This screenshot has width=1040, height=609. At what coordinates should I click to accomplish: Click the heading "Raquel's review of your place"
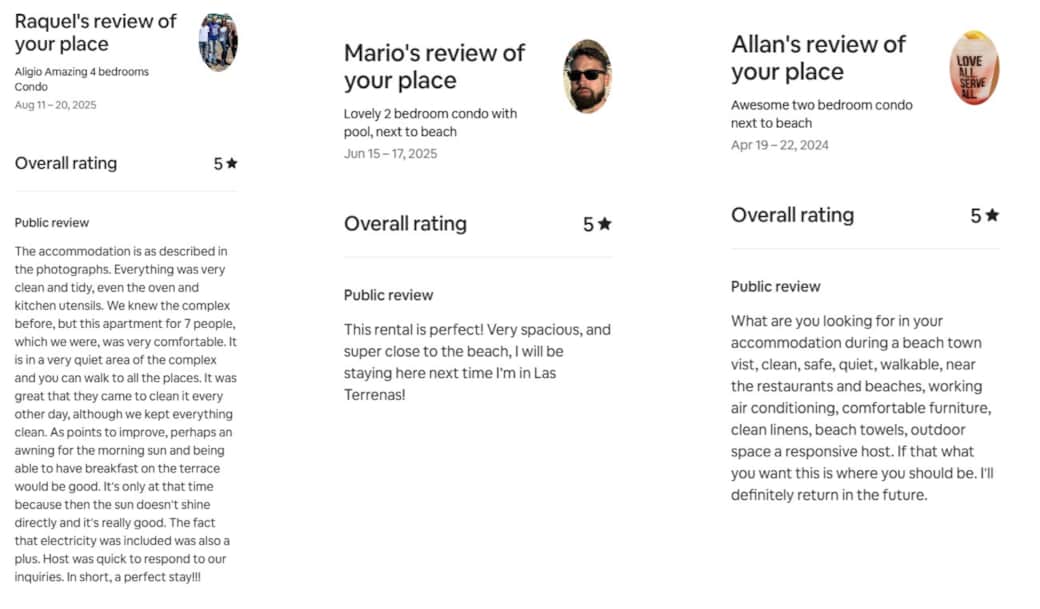click(x=96, y=32)
